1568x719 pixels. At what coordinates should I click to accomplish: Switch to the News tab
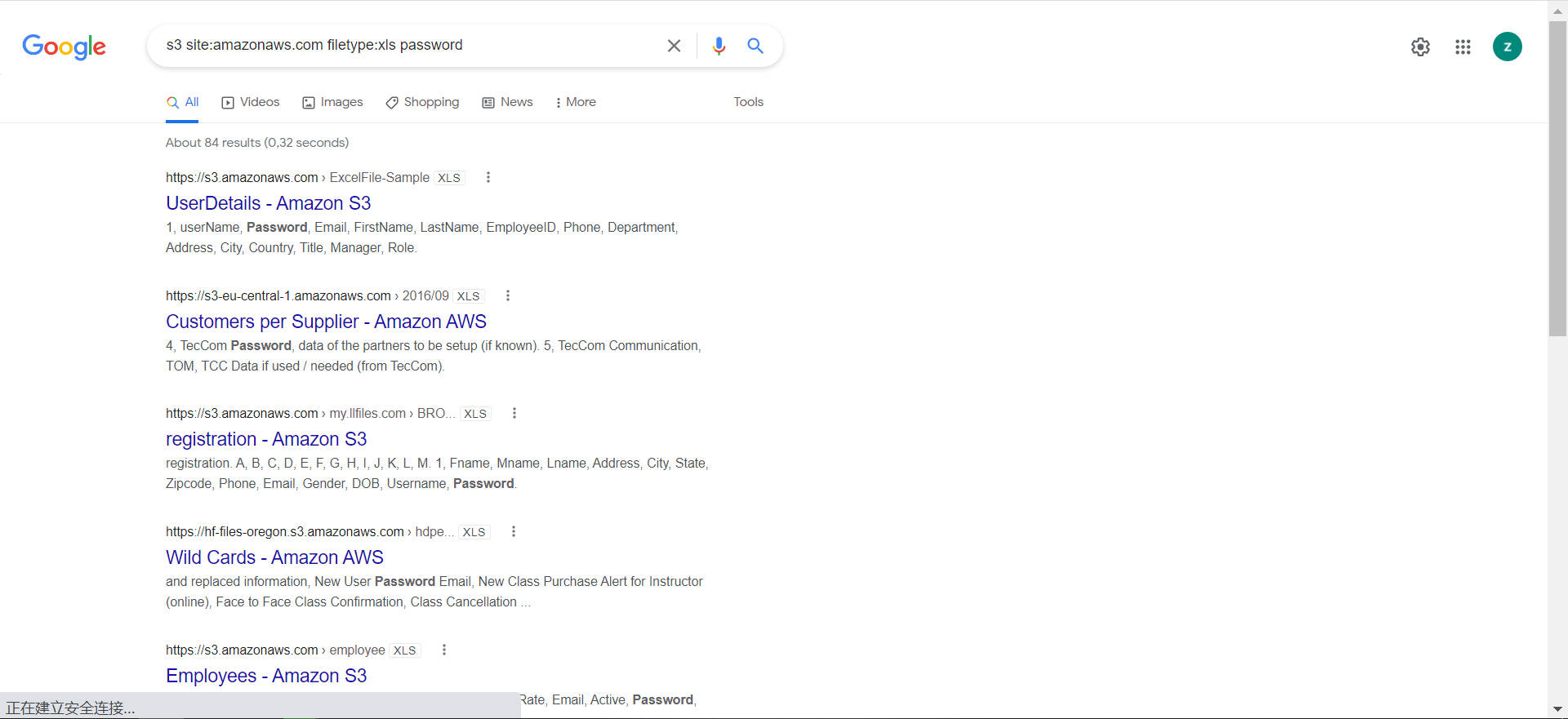pos(507,102)
